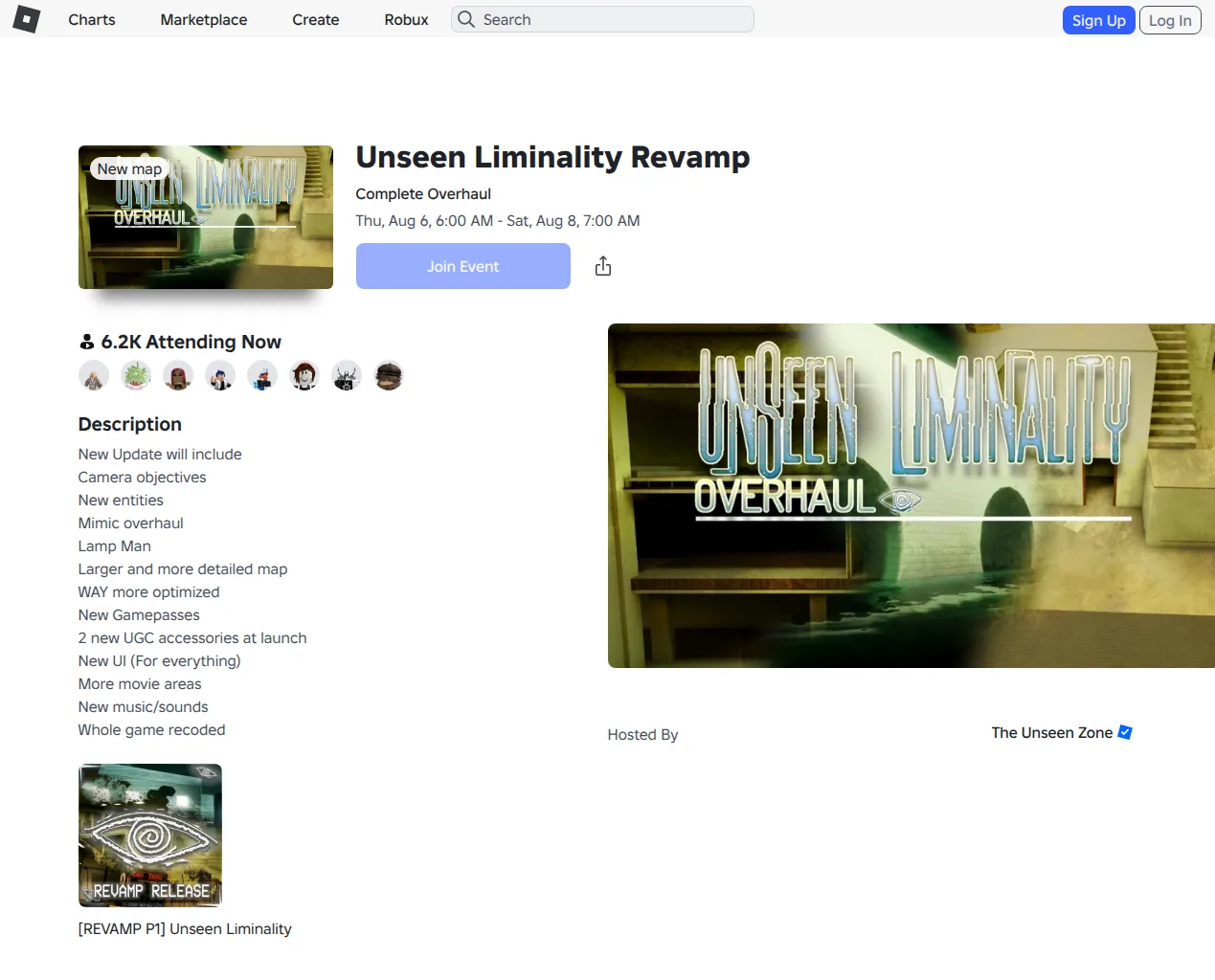Open the large Unseen Liminality Overhaul banner image
The width and height of the screenshot is (1215, 980).
(911, 496)
